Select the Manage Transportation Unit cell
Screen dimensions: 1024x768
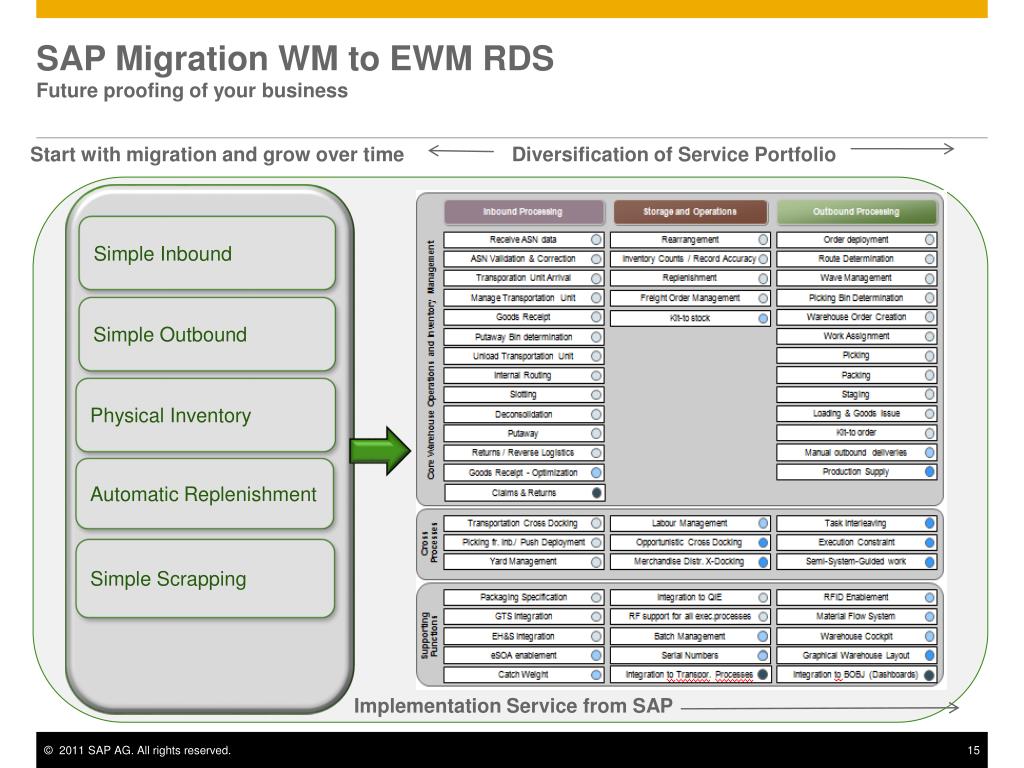tap(524, 298)
